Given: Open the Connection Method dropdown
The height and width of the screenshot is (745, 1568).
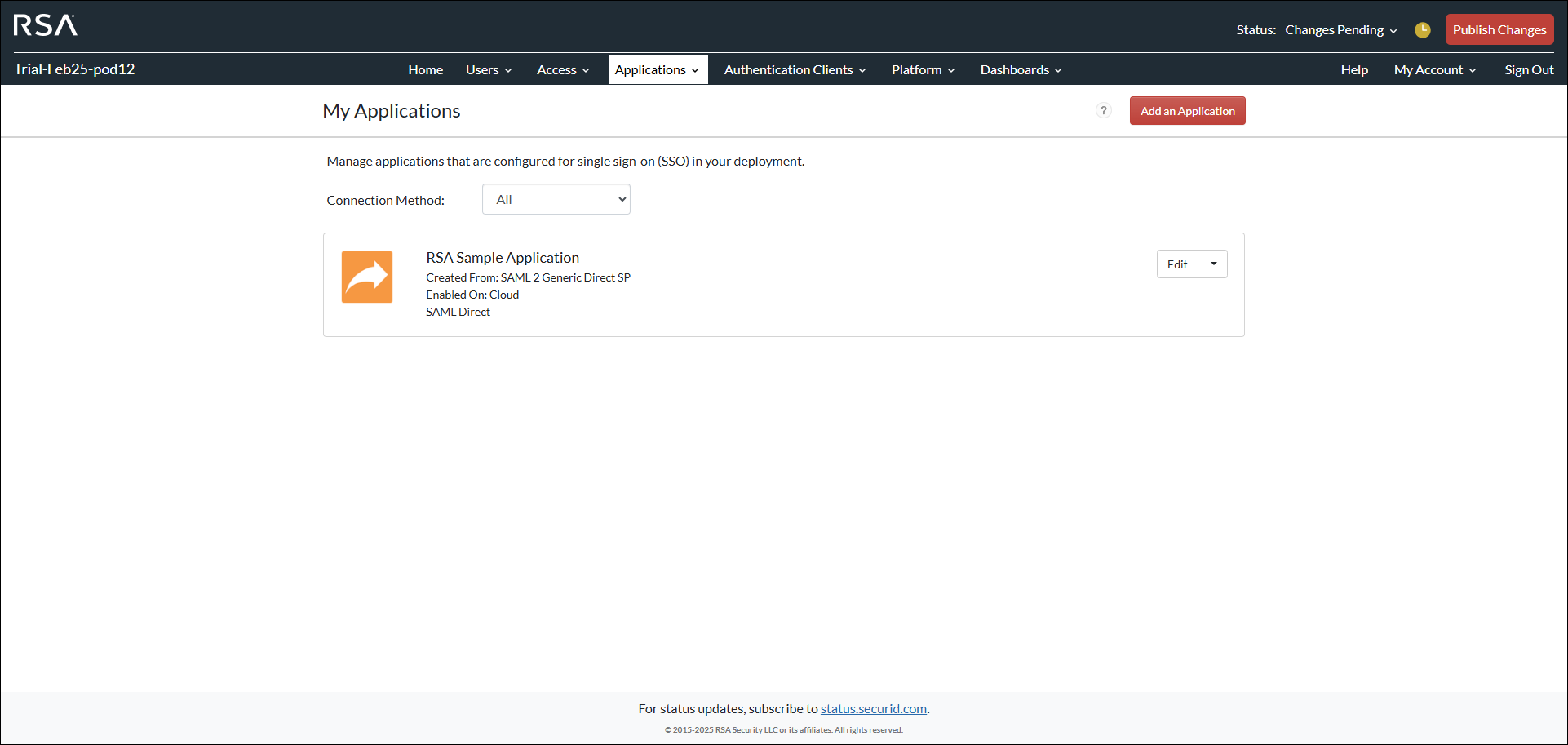Looking at the screenshot, I should pos(556,200).
